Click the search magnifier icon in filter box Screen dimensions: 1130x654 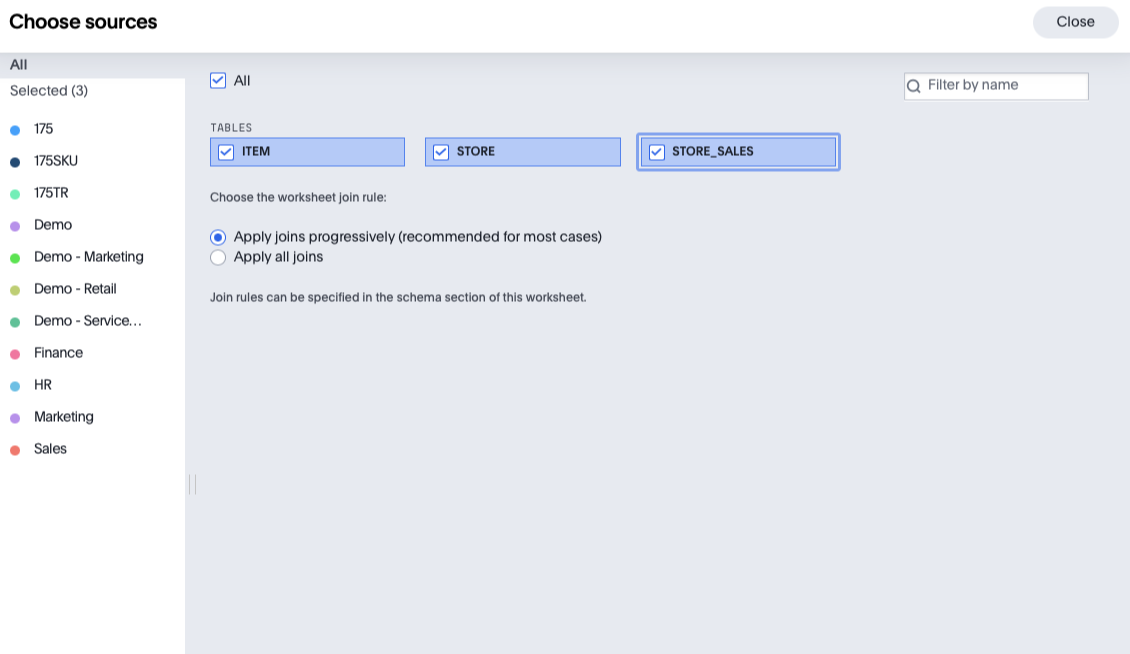point(913,86)
